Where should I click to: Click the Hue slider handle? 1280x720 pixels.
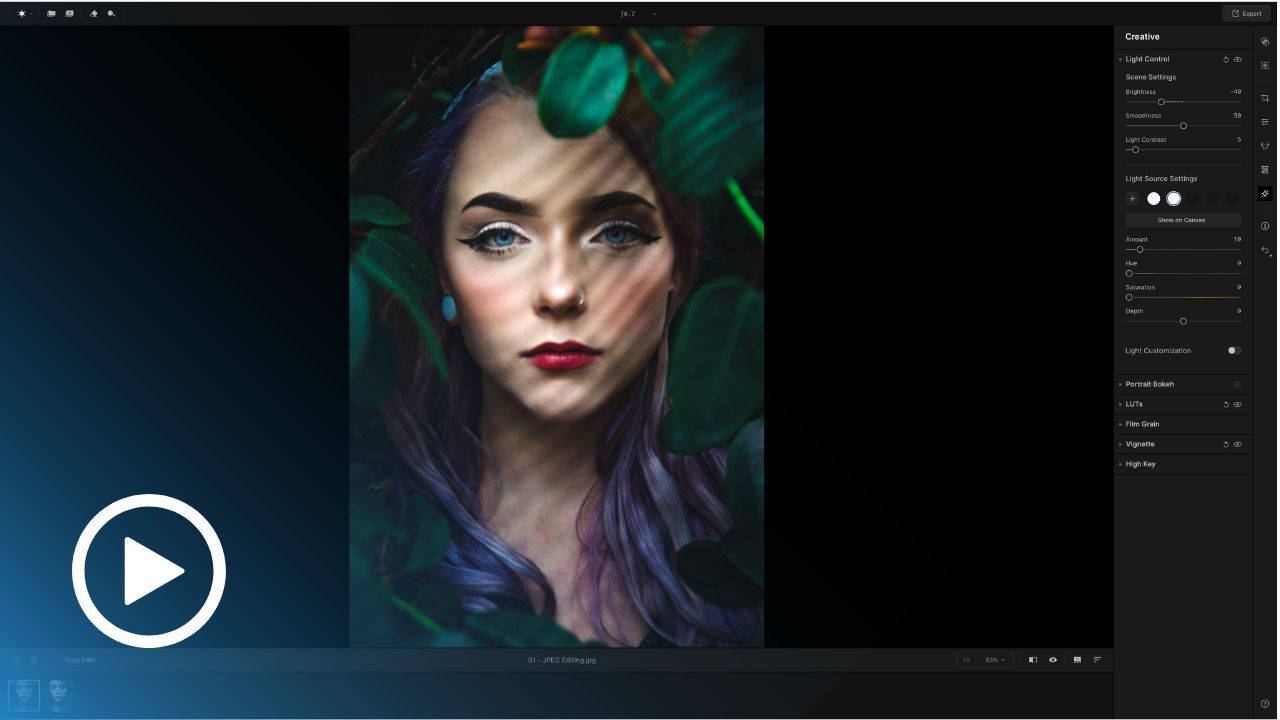1129,274
